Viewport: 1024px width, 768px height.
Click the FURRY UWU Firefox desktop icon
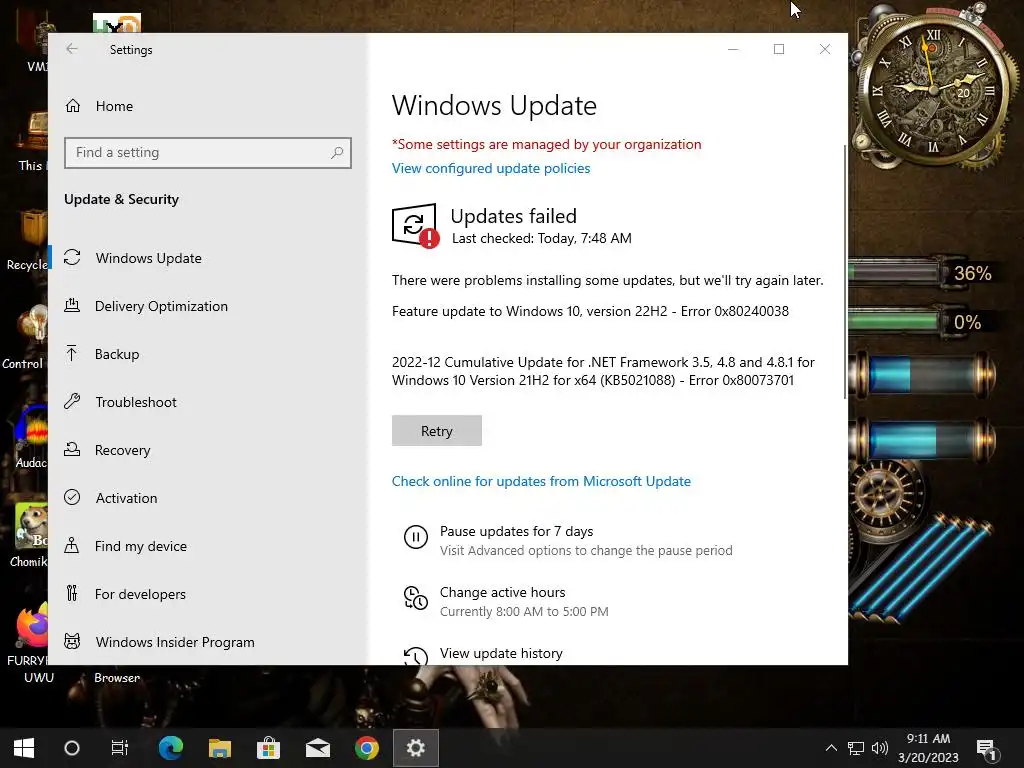(30, 643)
